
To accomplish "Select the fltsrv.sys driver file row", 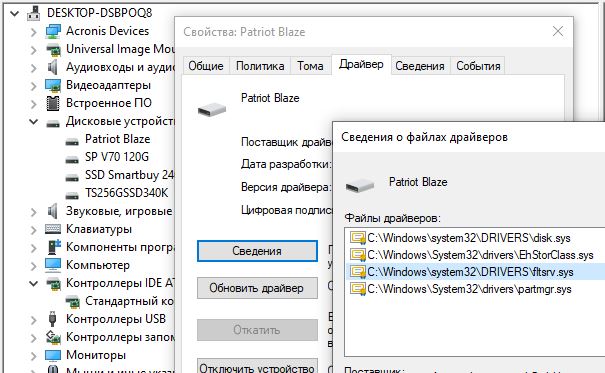I will tap(475, 272).
